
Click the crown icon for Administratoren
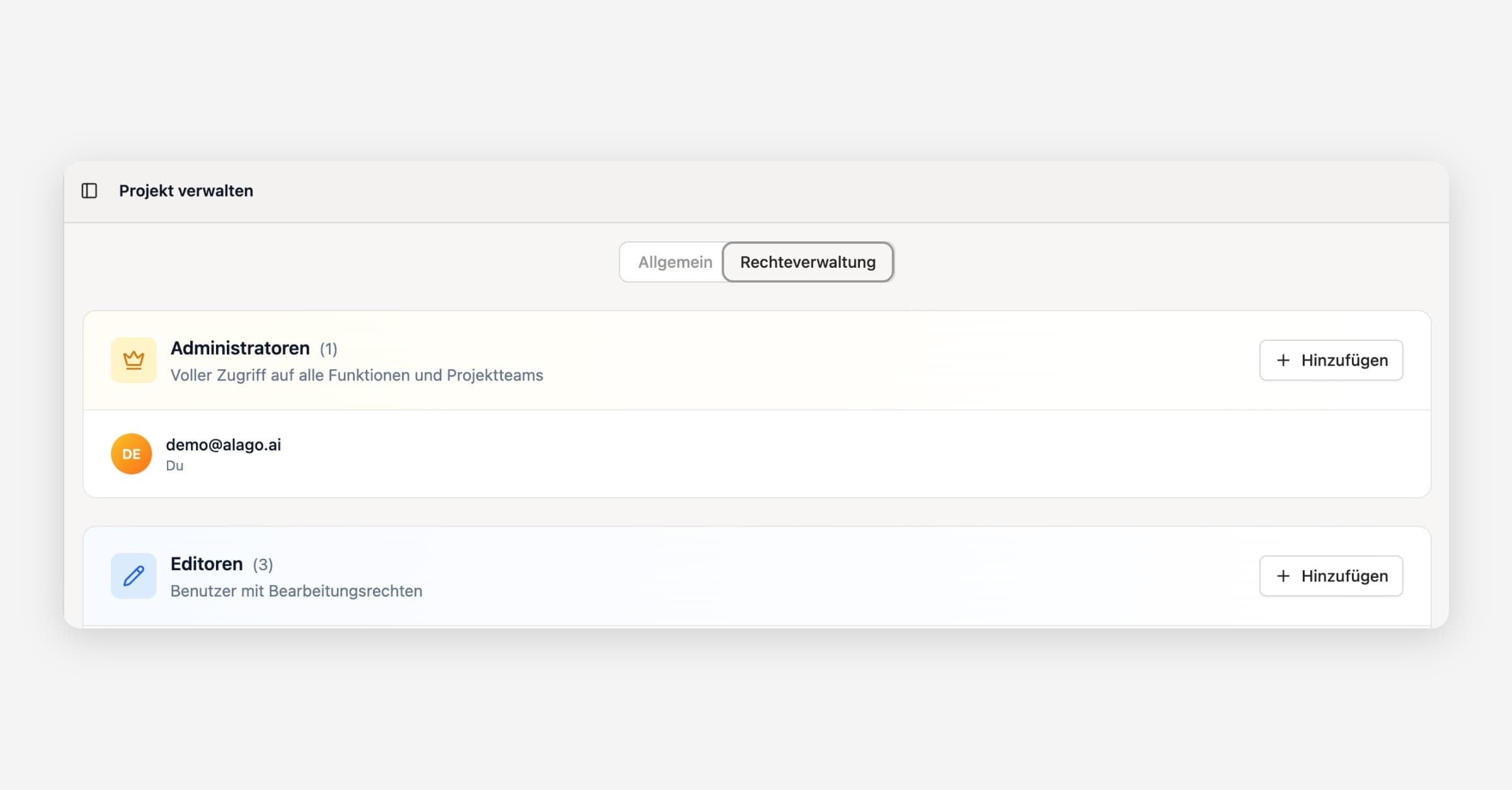(134, 360)
